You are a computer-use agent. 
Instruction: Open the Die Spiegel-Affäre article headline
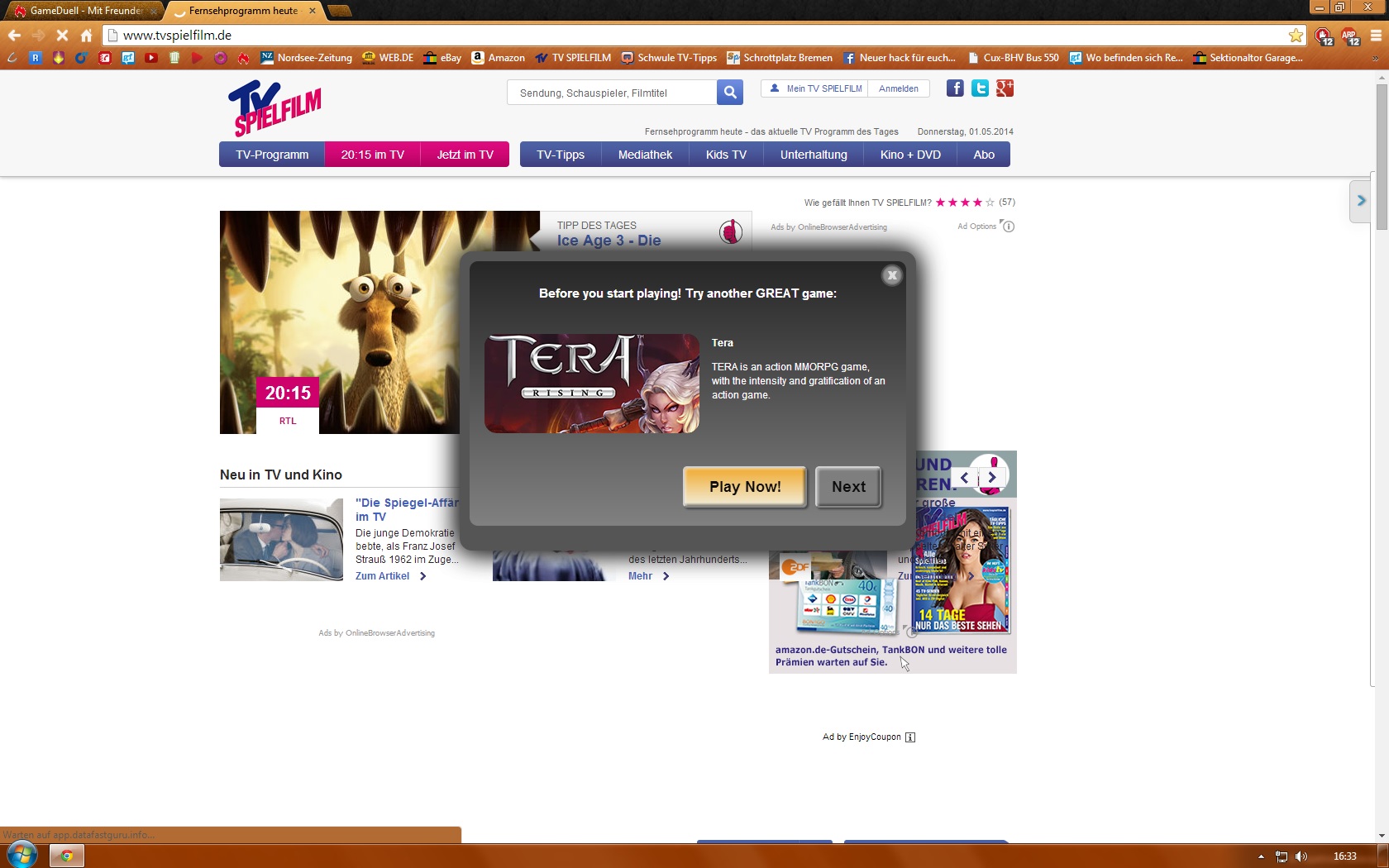pyautogui.click(x=407, y=509)
